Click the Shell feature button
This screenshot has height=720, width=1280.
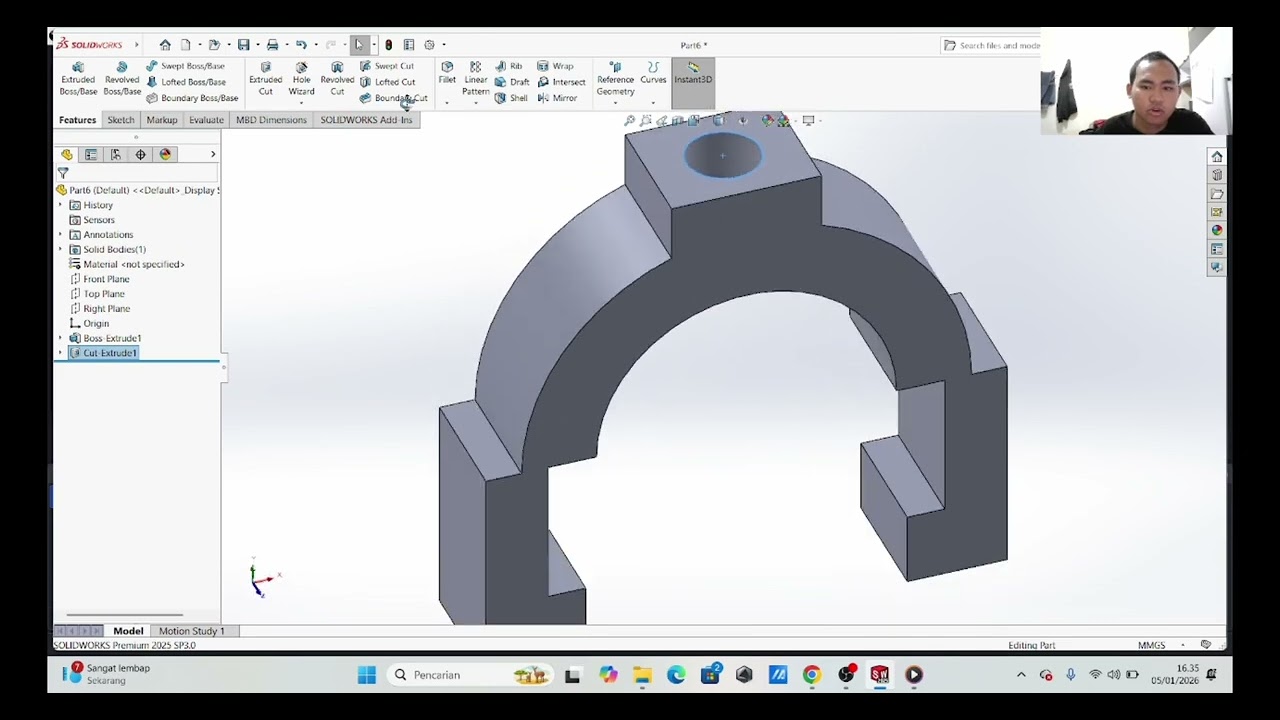coord(511,98)
